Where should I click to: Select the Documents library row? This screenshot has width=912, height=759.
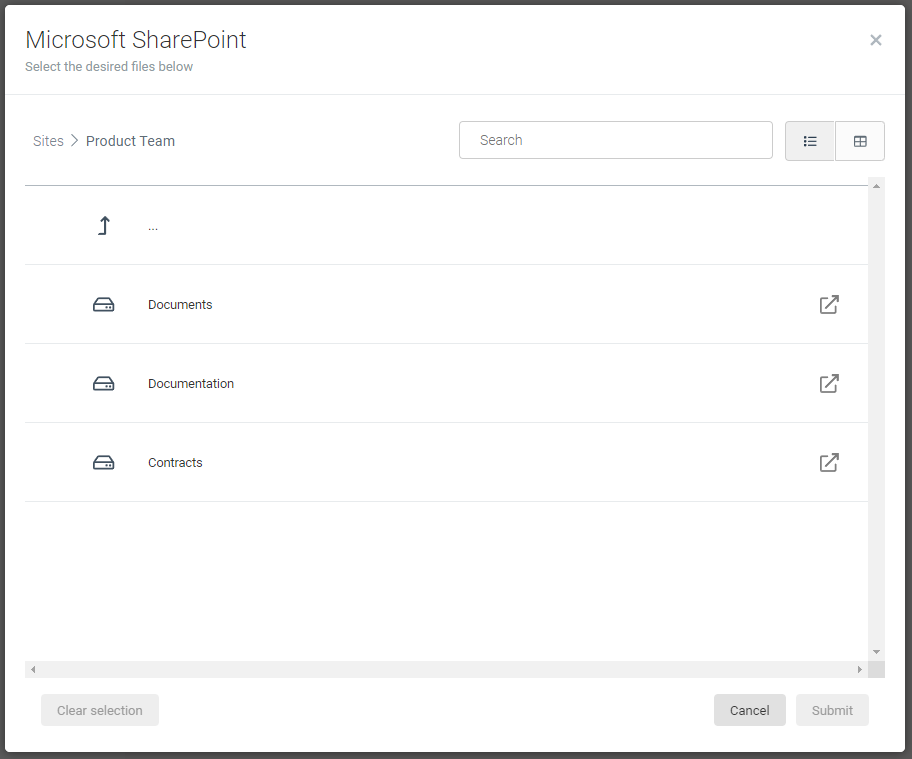coord(400,304)
